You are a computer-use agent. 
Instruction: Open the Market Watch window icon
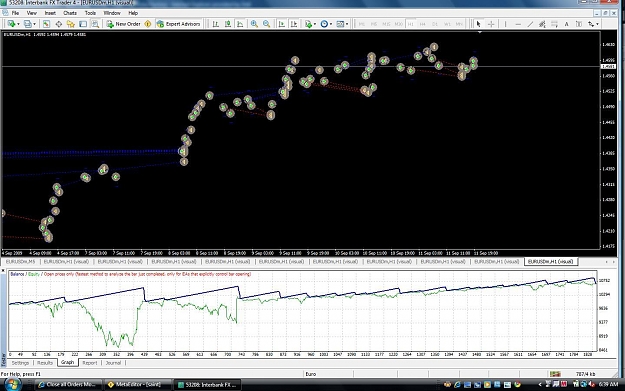(x=46, y=24)
